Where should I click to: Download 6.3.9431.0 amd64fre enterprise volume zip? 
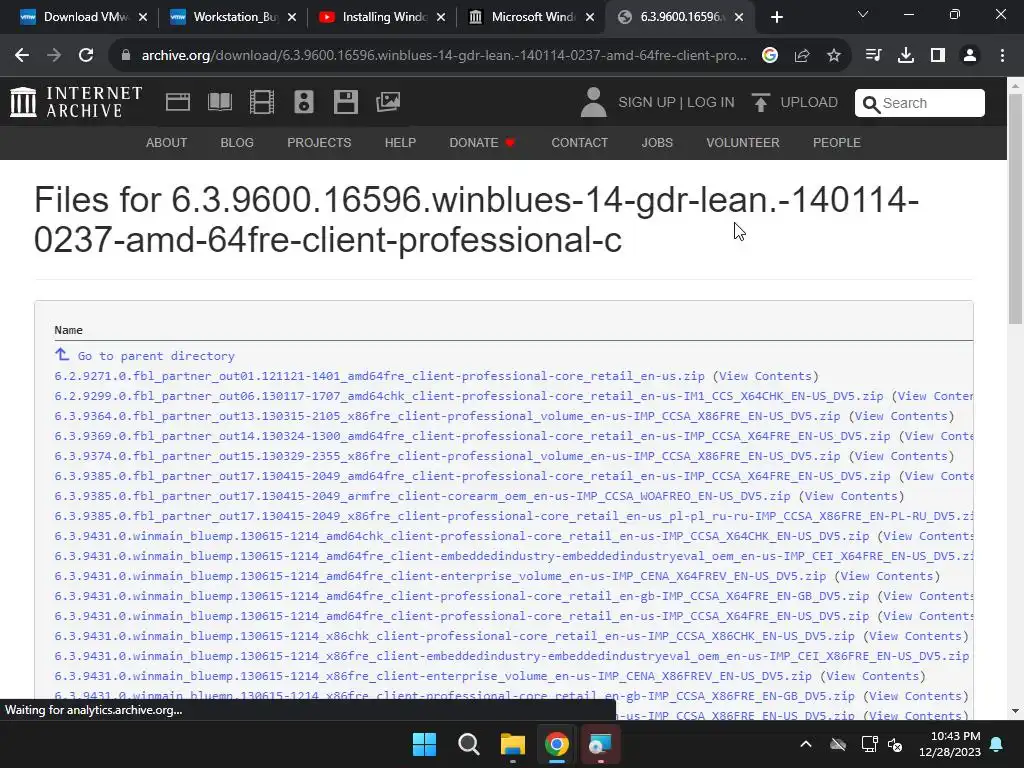click(x=440, y=576)
